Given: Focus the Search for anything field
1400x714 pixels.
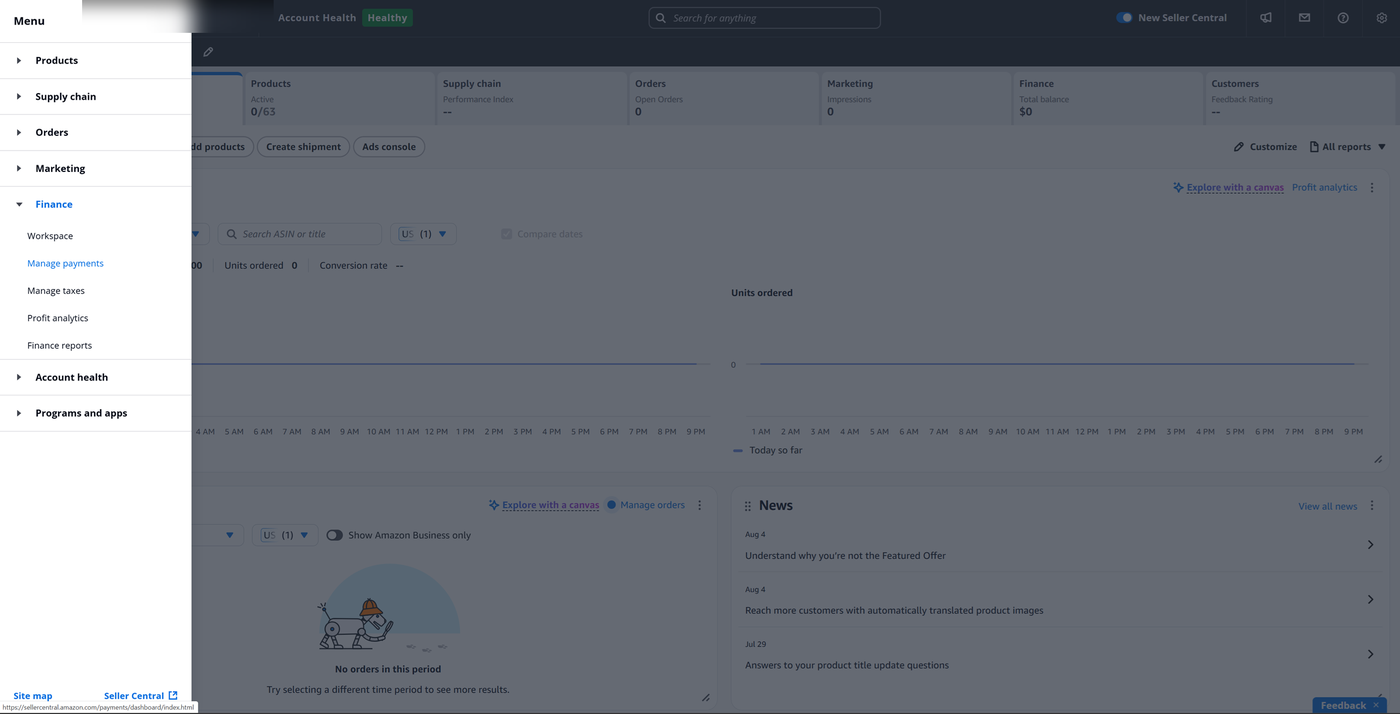Looking at the screenshot, I should 765,18.
